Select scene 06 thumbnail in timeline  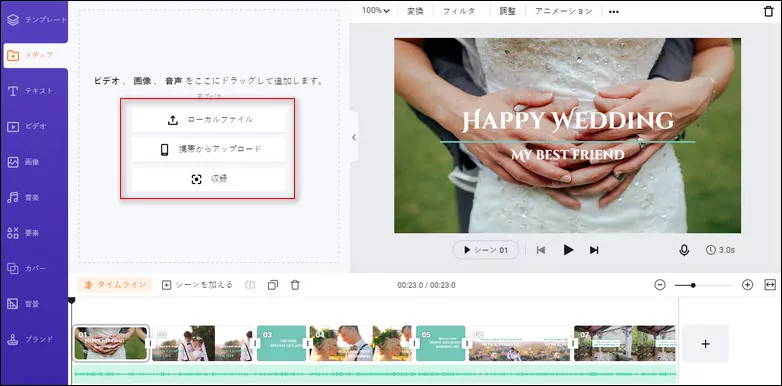[520, 343]
